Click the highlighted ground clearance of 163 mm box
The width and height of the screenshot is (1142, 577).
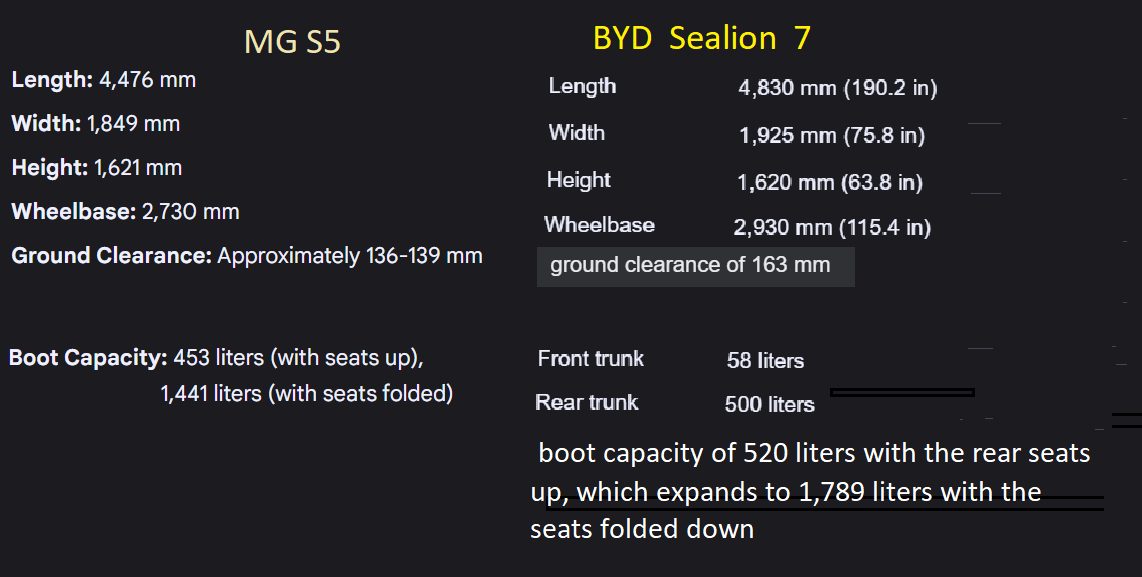[x=695, y=266]
